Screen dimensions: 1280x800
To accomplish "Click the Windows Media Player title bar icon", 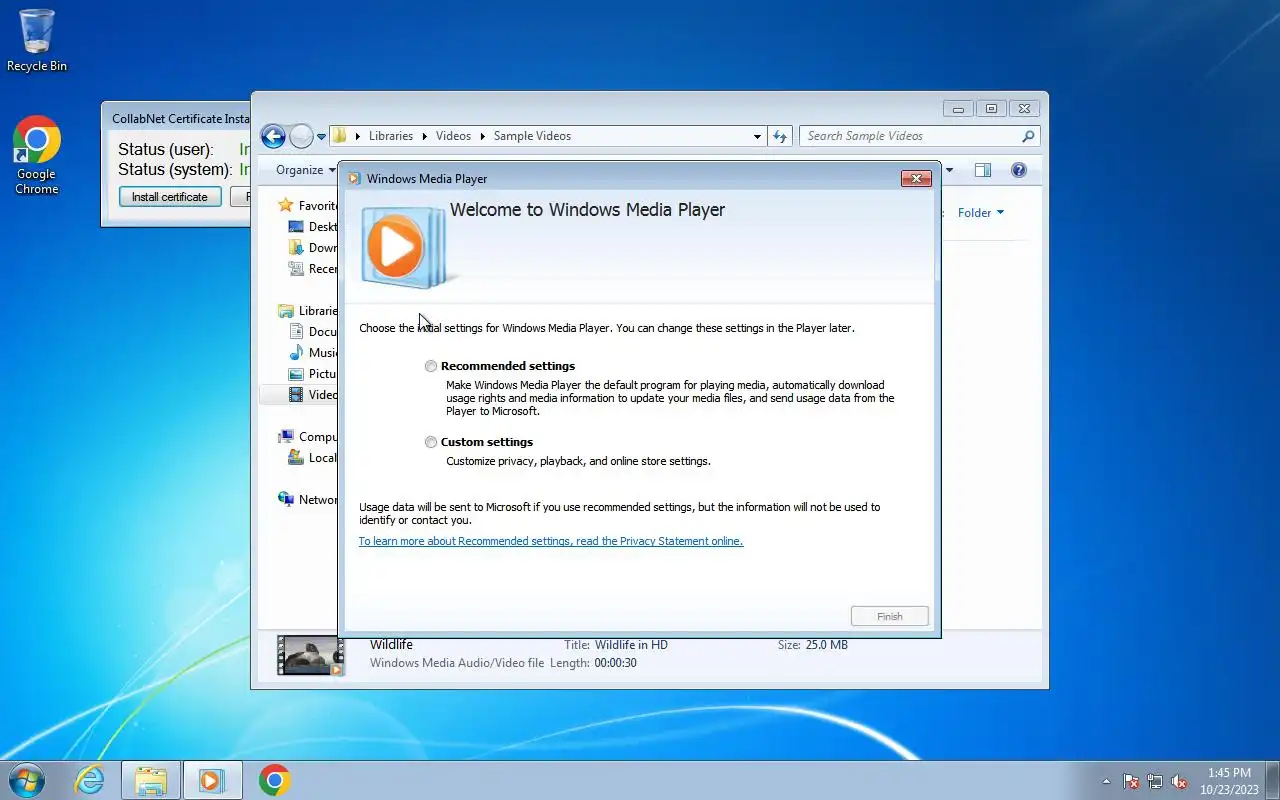I will pyautogui.click(x=353, y=179).
